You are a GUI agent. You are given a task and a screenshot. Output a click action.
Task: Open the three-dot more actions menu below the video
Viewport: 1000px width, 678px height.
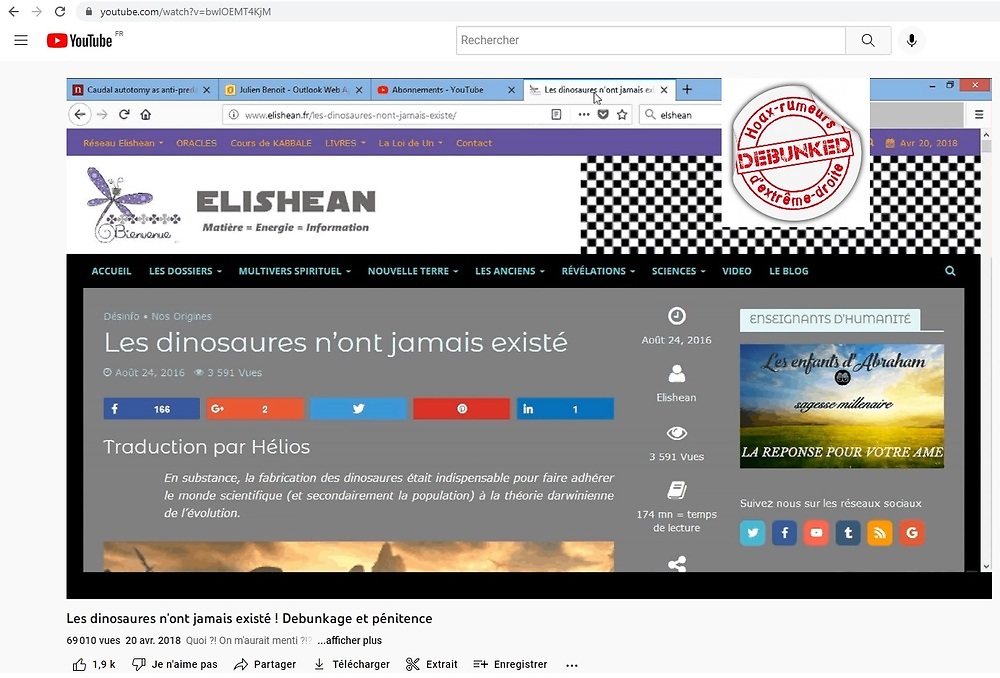coord(571,665)
